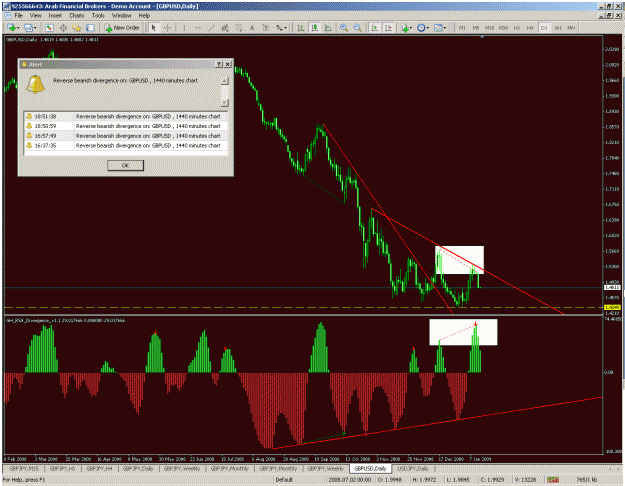The height and width of the screenshot is (486, 625).
Task: Open the Charts menu
Action: pos(77,16)
